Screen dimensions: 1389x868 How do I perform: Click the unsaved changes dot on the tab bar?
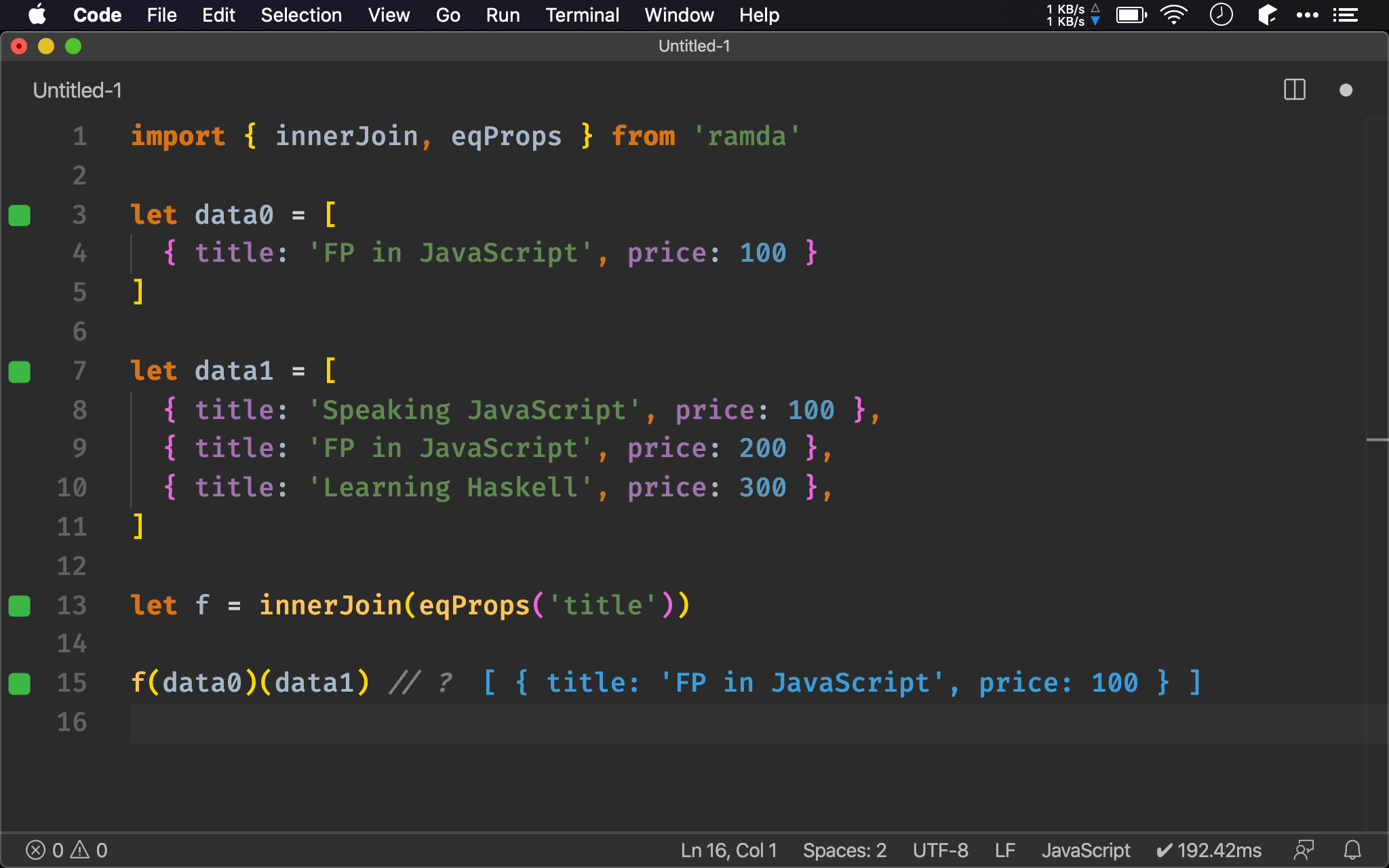(1346, 90)
